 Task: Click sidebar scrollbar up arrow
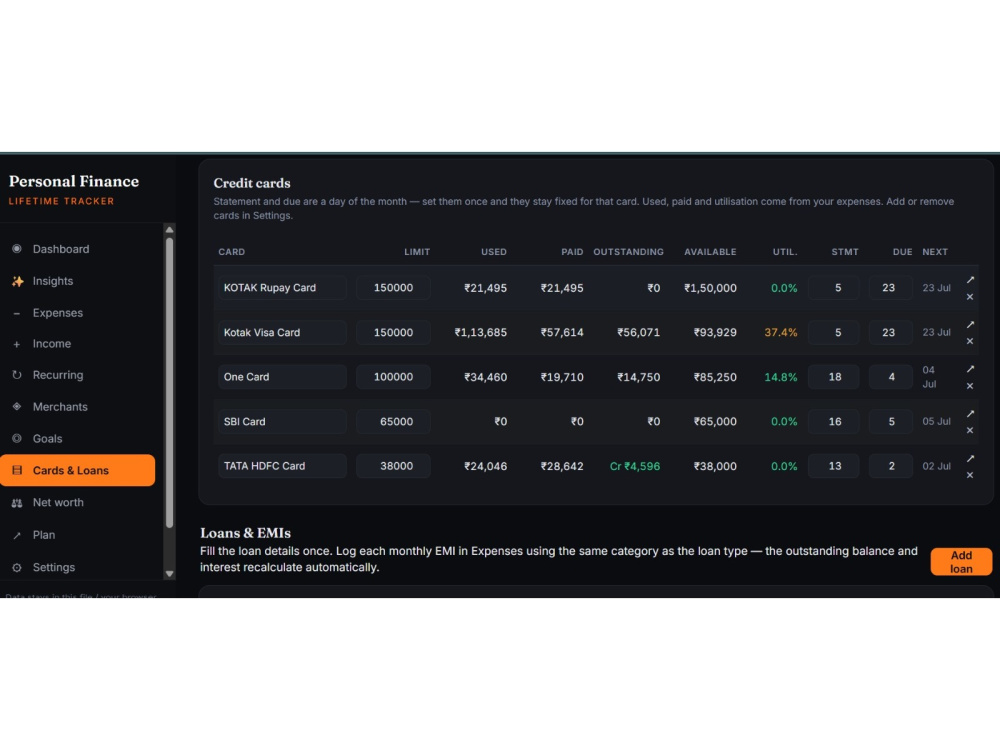coord(170,230)
